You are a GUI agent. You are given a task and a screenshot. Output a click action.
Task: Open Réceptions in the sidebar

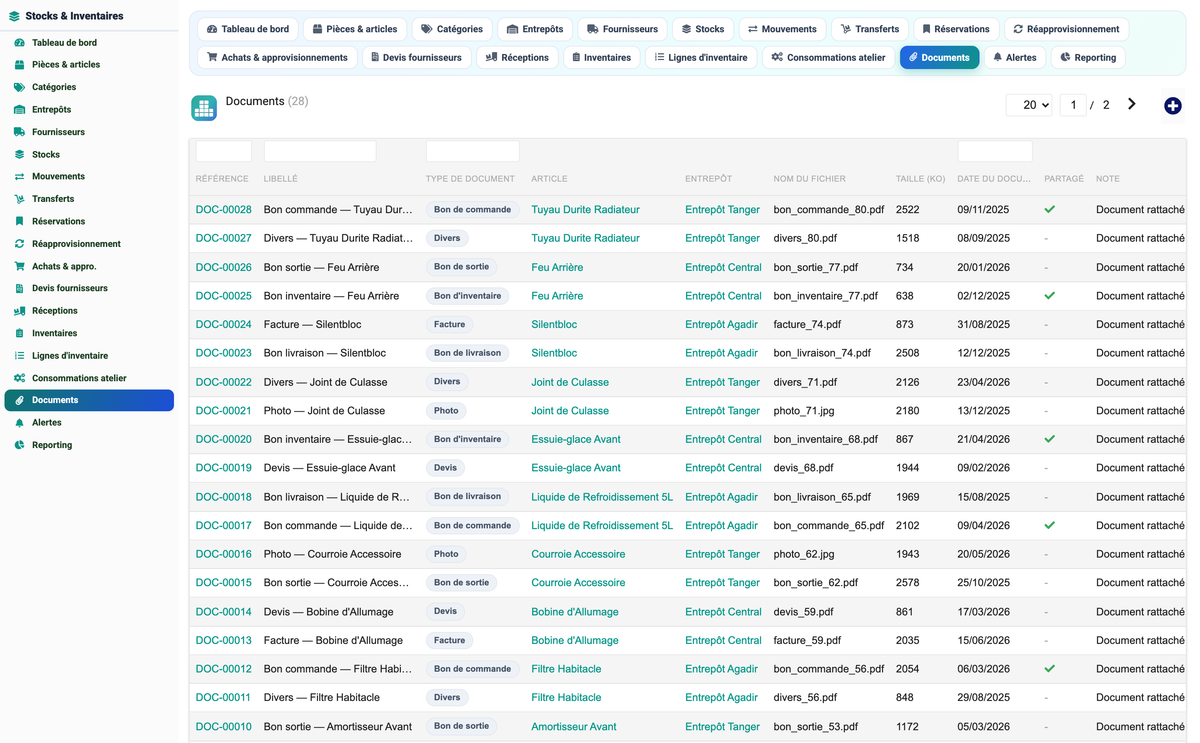(x=54, y=311)
